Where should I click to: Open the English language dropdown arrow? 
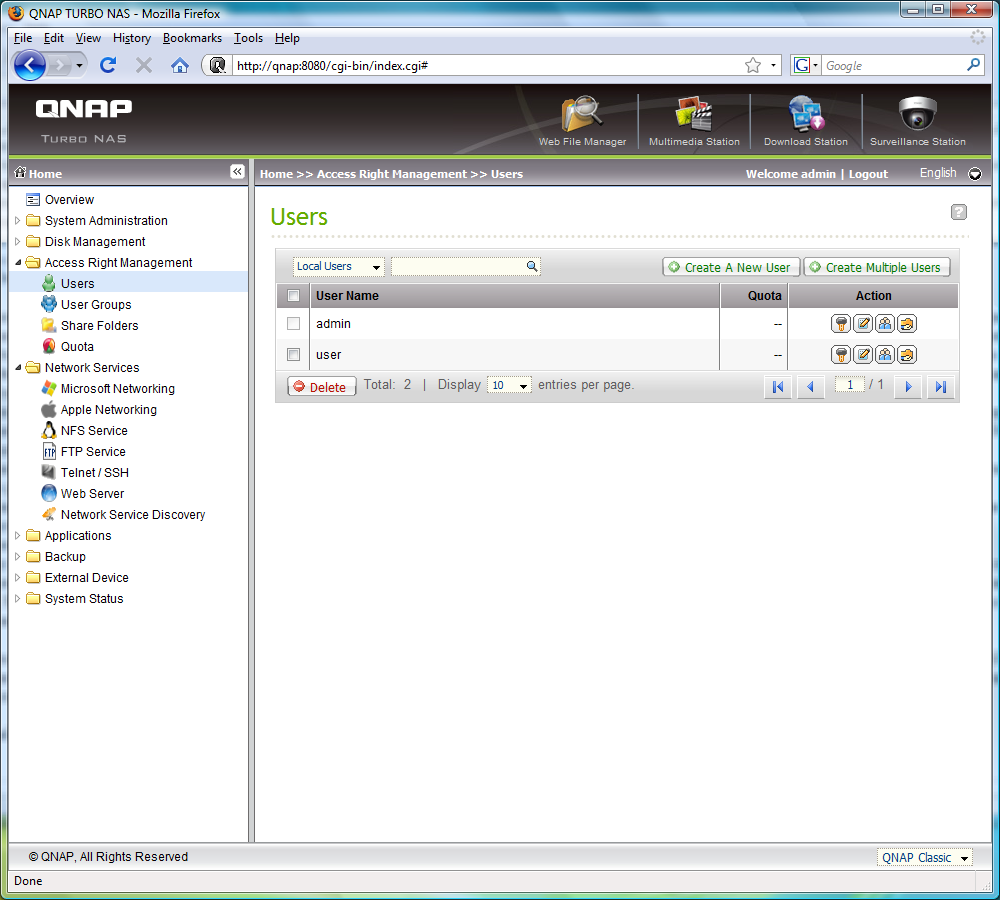point(974,173)
